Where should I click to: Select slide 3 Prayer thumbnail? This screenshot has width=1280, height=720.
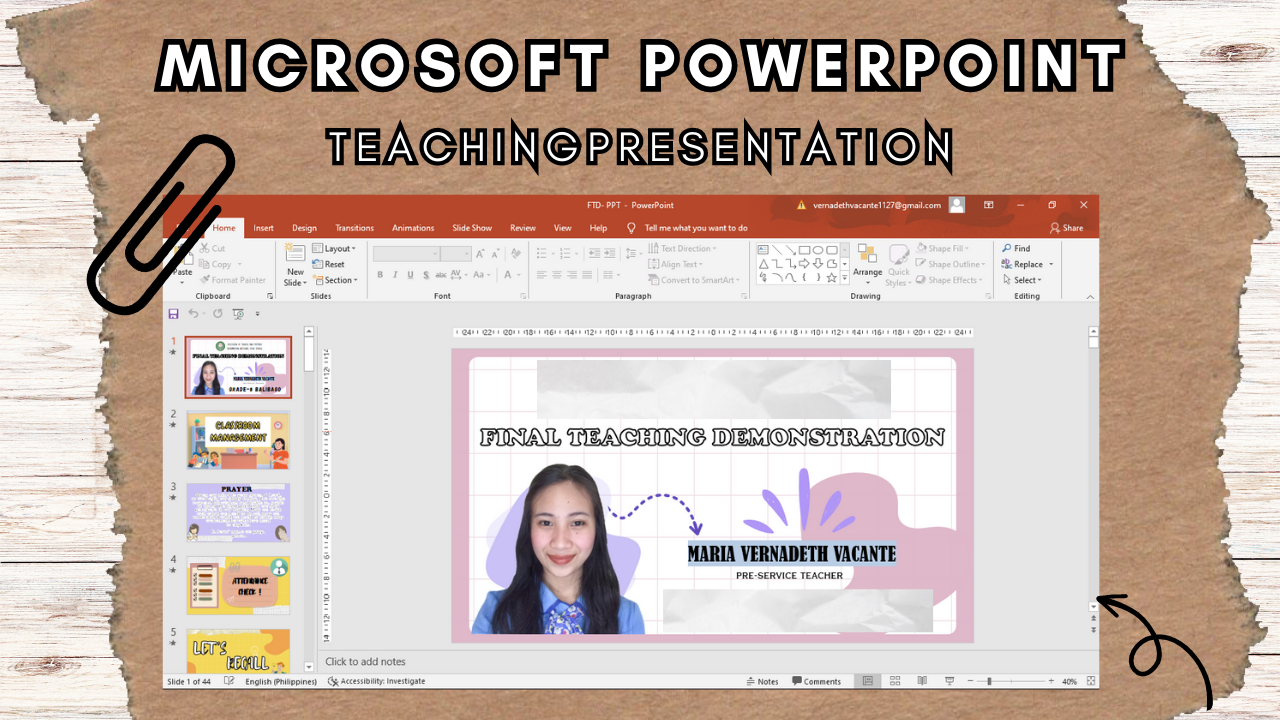pos(238,512)
